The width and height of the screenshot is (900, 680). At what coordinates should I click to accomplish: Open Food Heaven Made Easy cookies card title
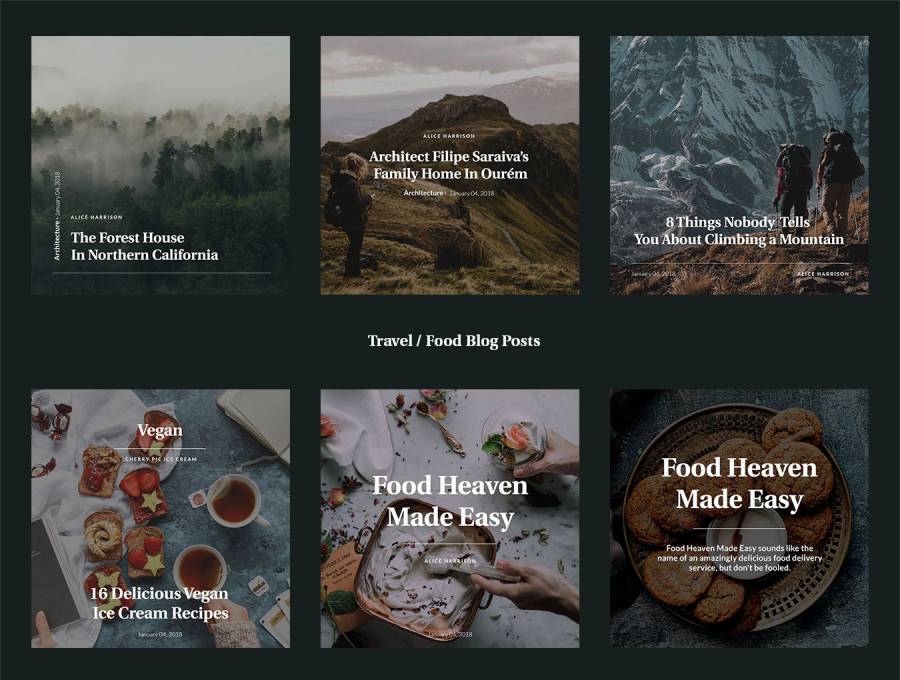tap(739, 484)
